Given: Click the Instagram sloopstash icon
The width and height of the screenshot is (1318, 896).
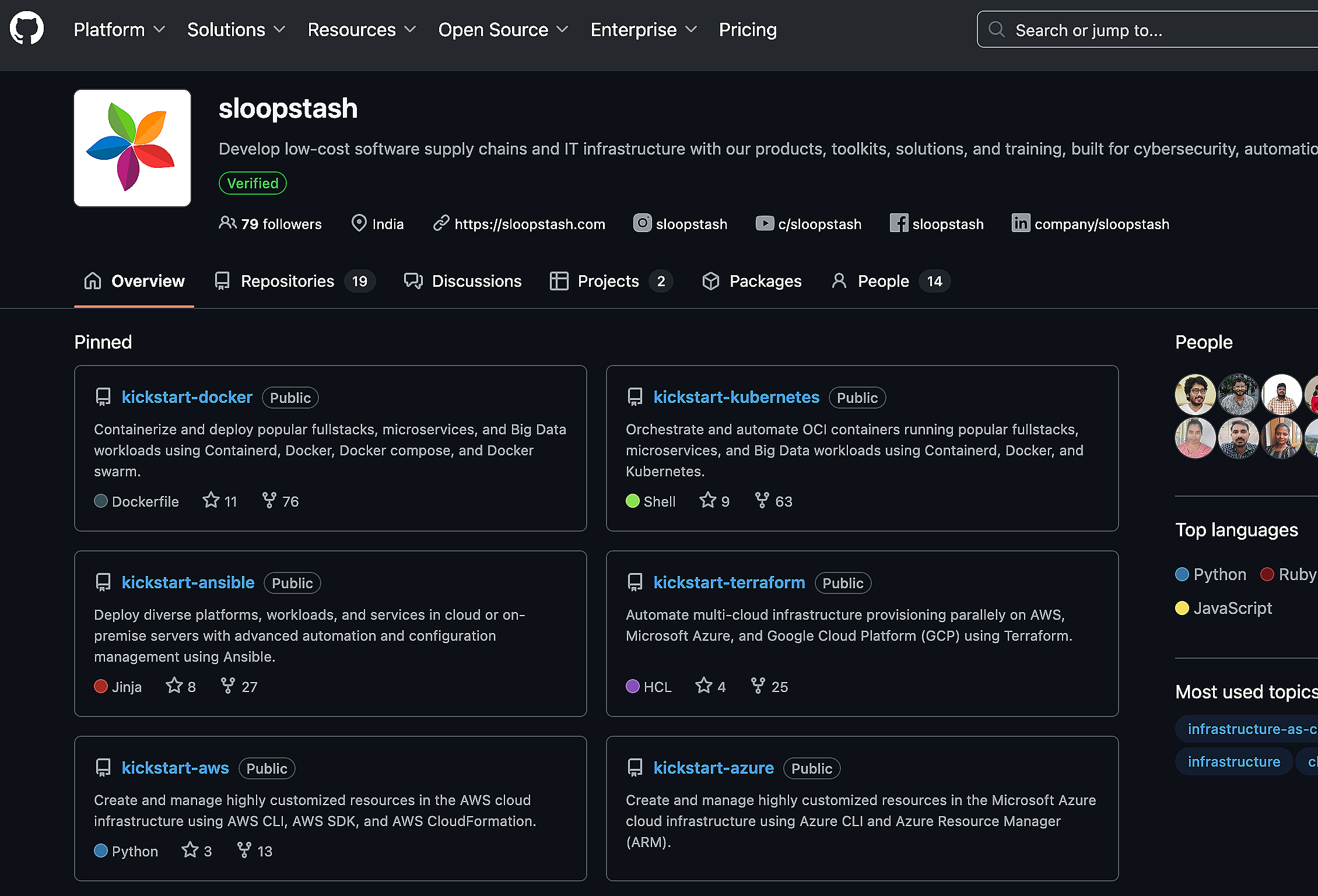Looking at the screenshot, I should click(642, 223).
